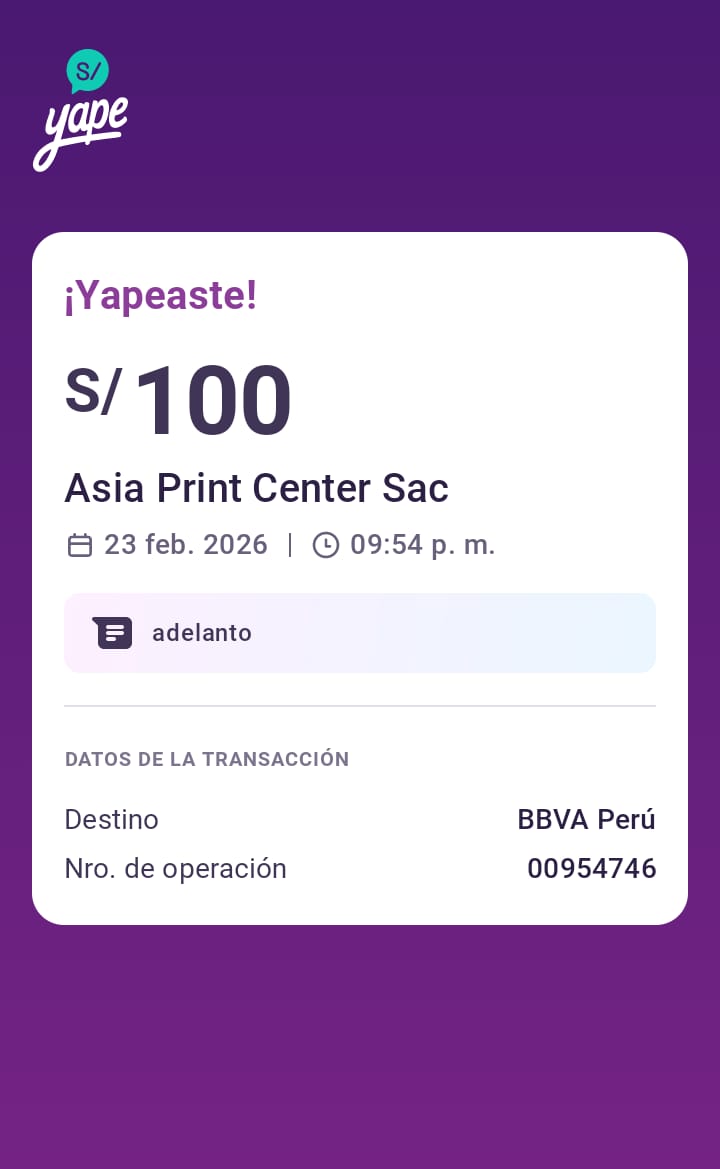Tap the BBVA Perú destination value
Screen dimensions: 720x1169
pos(586,820)
